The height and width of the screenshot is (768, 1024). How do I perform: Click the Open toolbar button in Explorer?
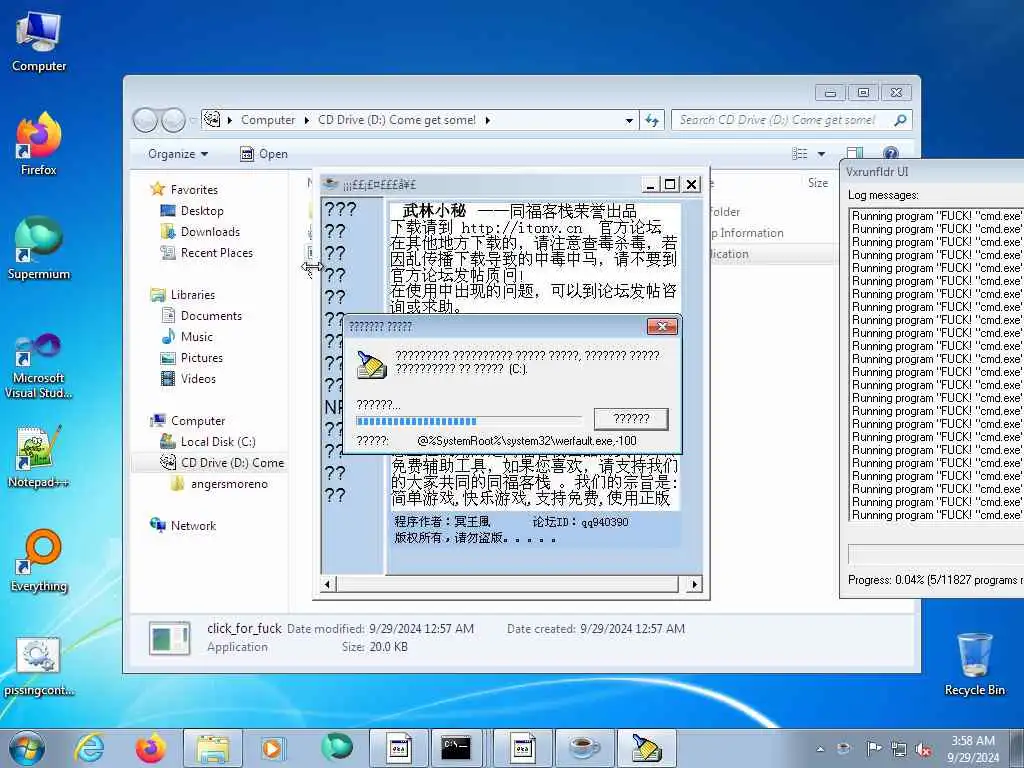click(264, 154)
